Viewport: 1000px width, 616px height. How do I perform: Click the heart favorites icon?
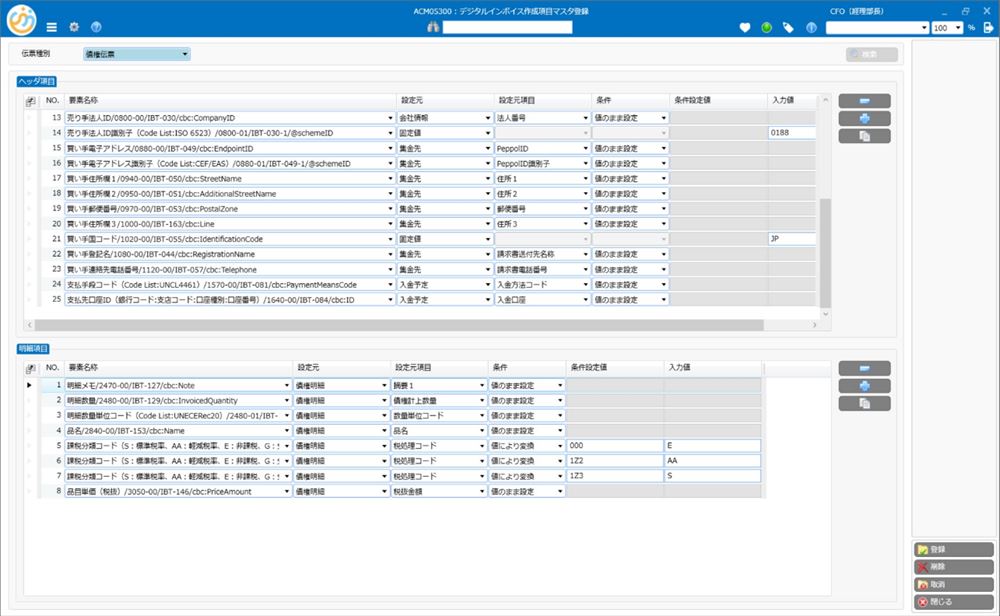(x=744, y=28)
